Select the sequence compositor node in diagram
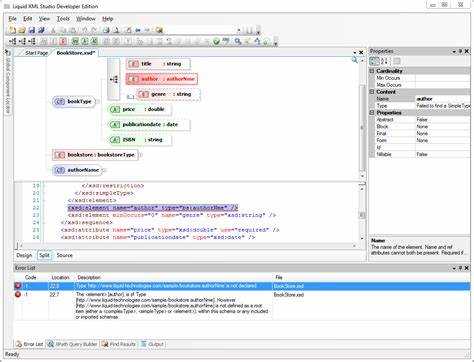The image size is (474, 362). 114,79
